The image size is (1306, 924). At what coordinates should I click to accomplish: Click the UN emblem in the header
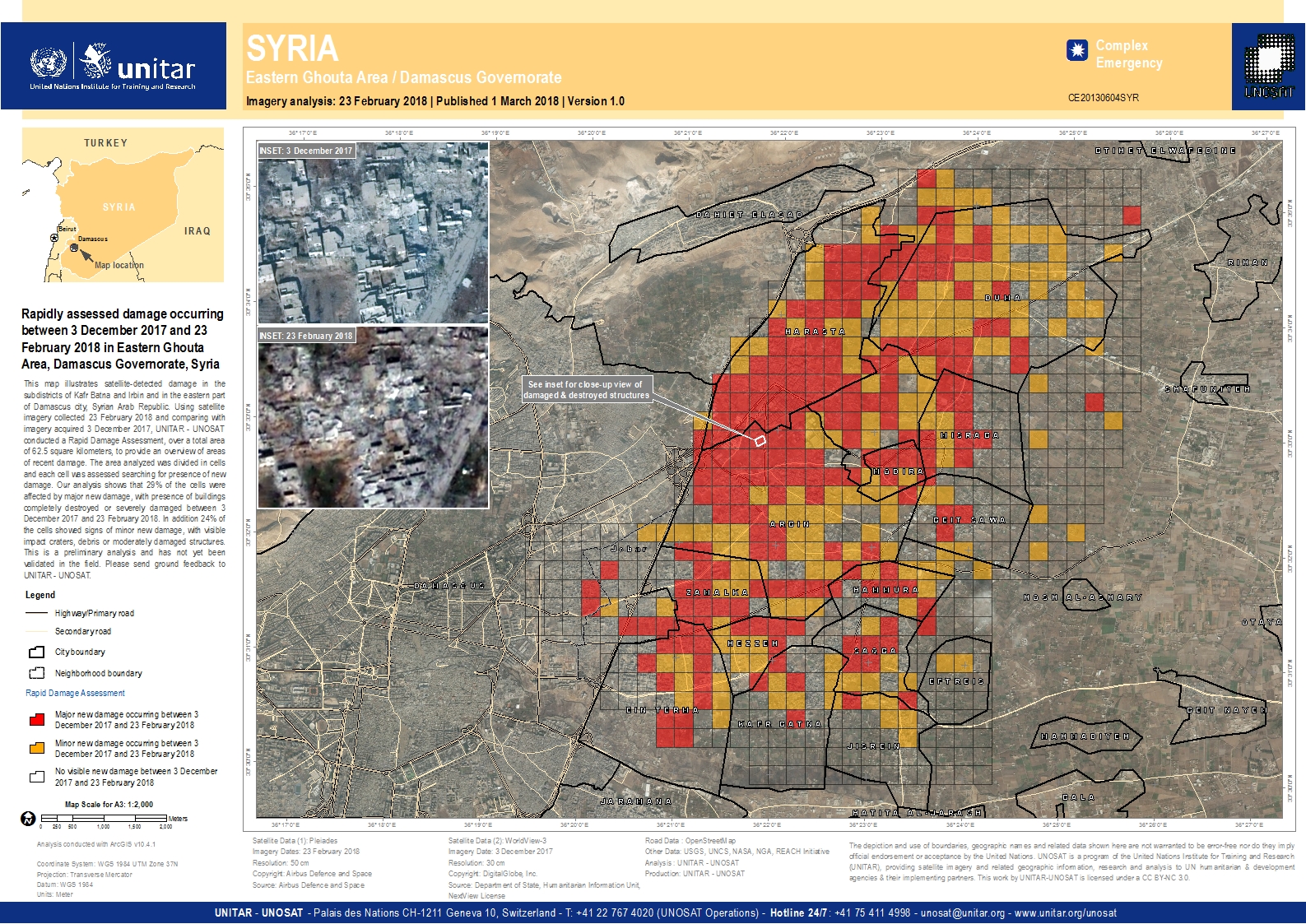coord(48,63)
